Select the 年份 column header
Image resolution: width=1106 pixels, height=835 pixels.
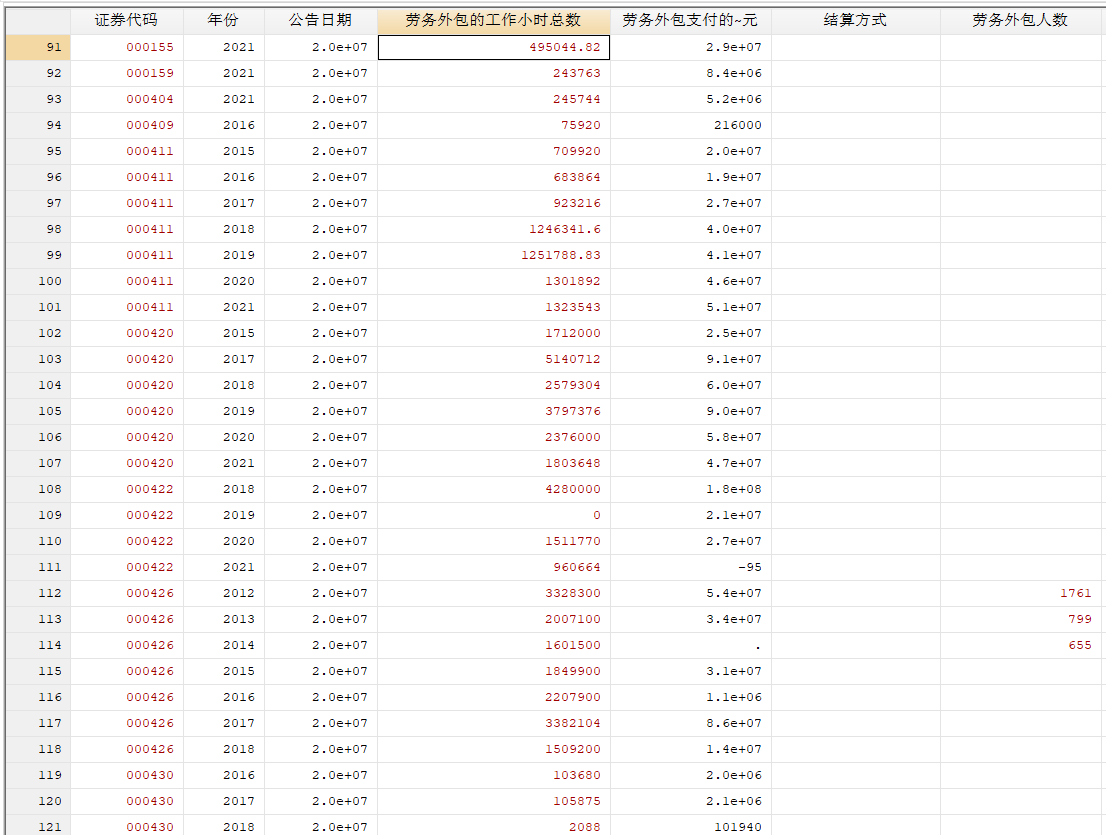click(x=224, y=20)
